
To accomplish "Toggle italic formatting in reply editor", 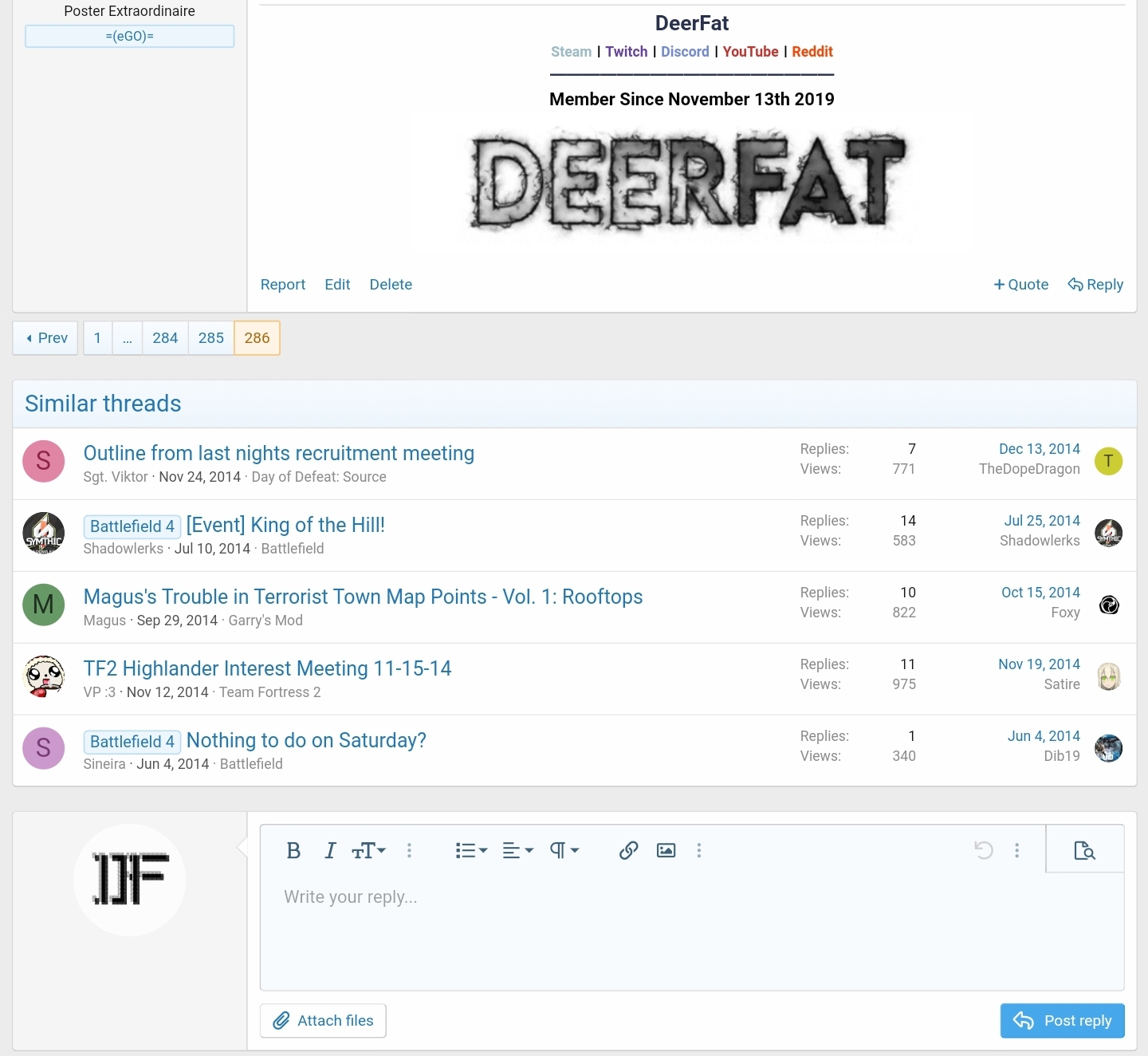I will click(x=330, y=850).
